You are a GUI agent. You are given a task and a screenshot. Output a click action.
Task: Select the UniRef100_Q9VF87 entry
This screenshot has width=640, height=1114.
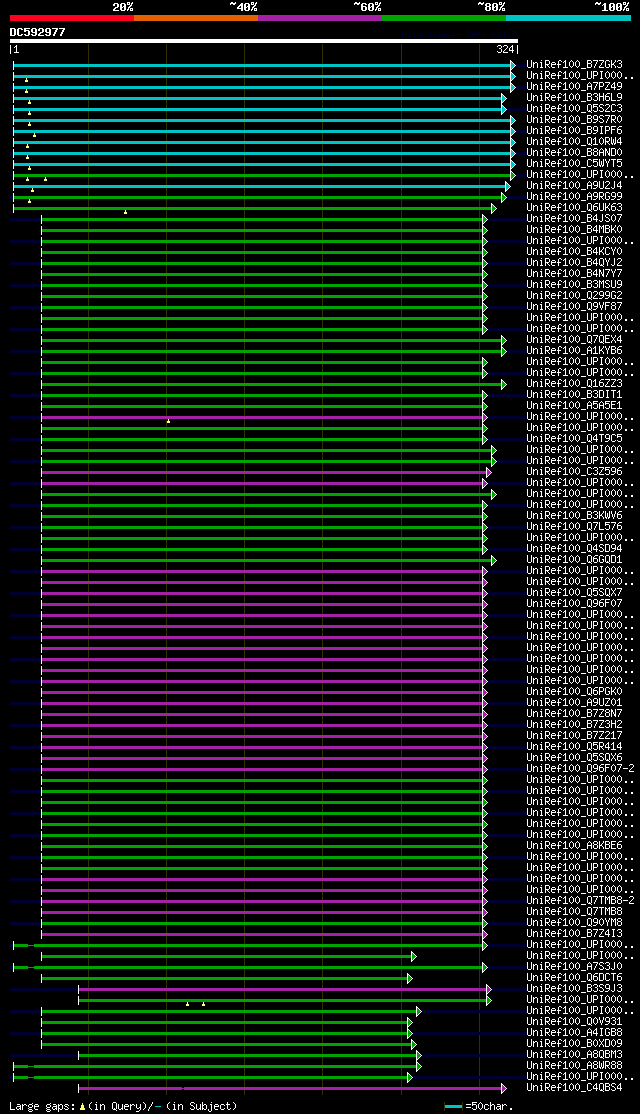pyautogui.click(x=575, y=307)
